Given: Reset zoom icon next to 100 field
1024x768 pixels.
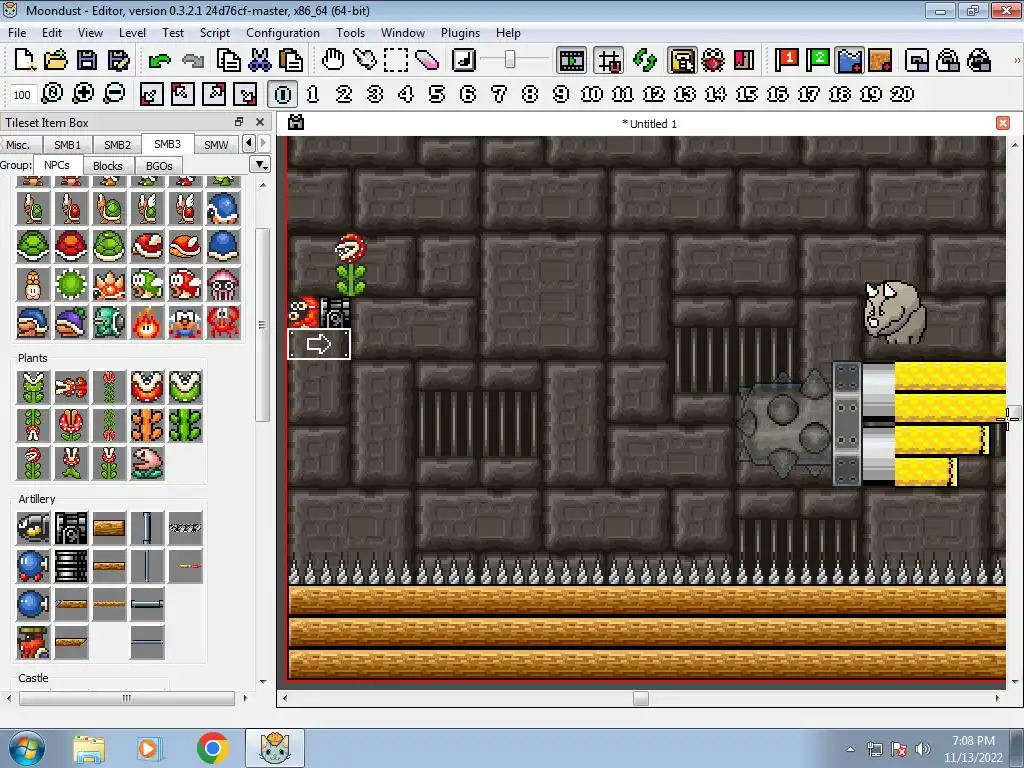Looking at the screenshot, I should click(52, 93).
